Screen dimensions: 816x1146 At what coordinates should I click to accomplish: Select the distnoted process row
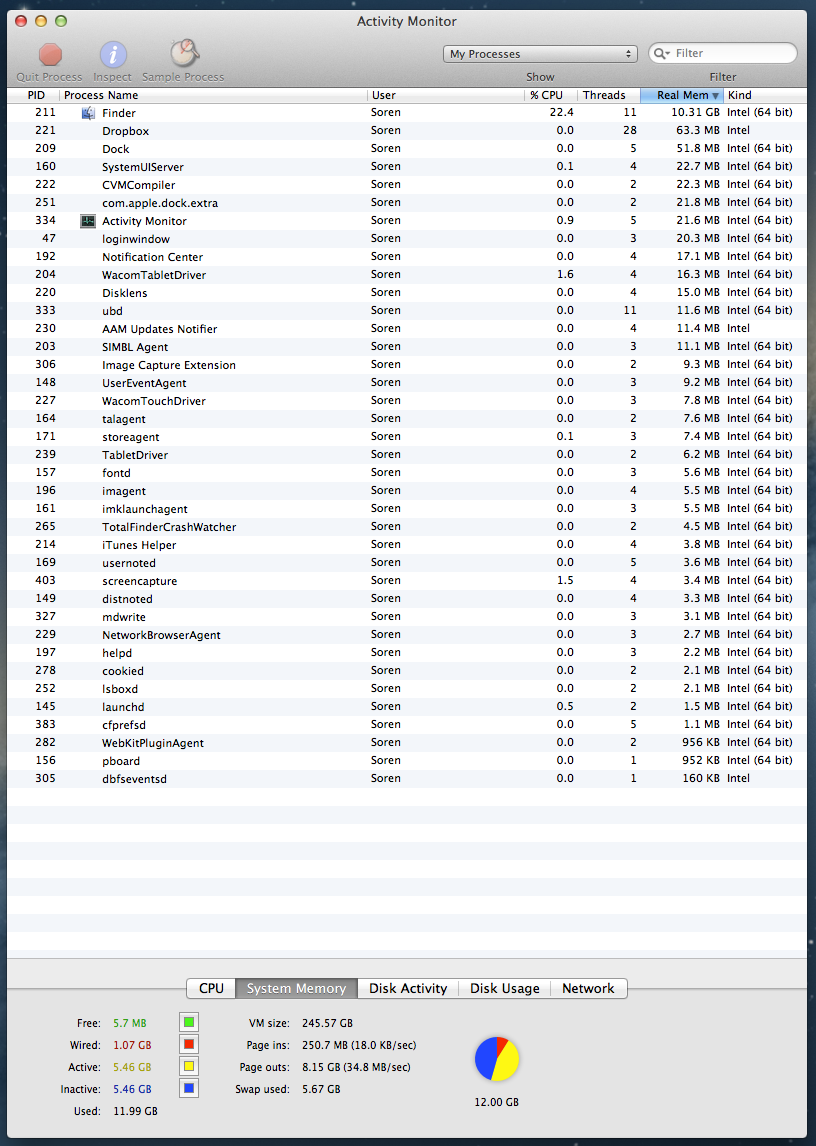tap(407, 599)
